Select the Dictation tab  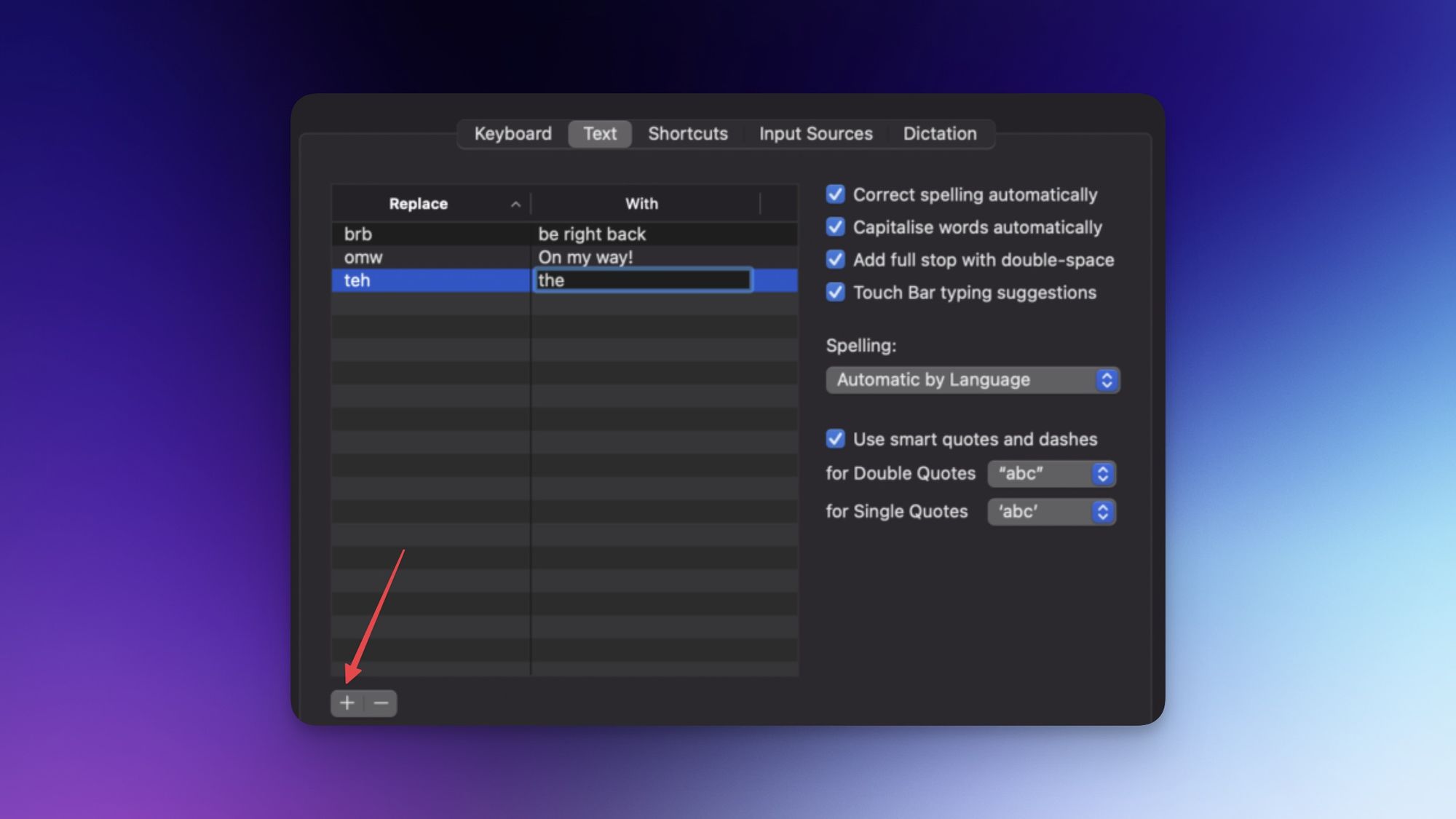tap(939, 134)
